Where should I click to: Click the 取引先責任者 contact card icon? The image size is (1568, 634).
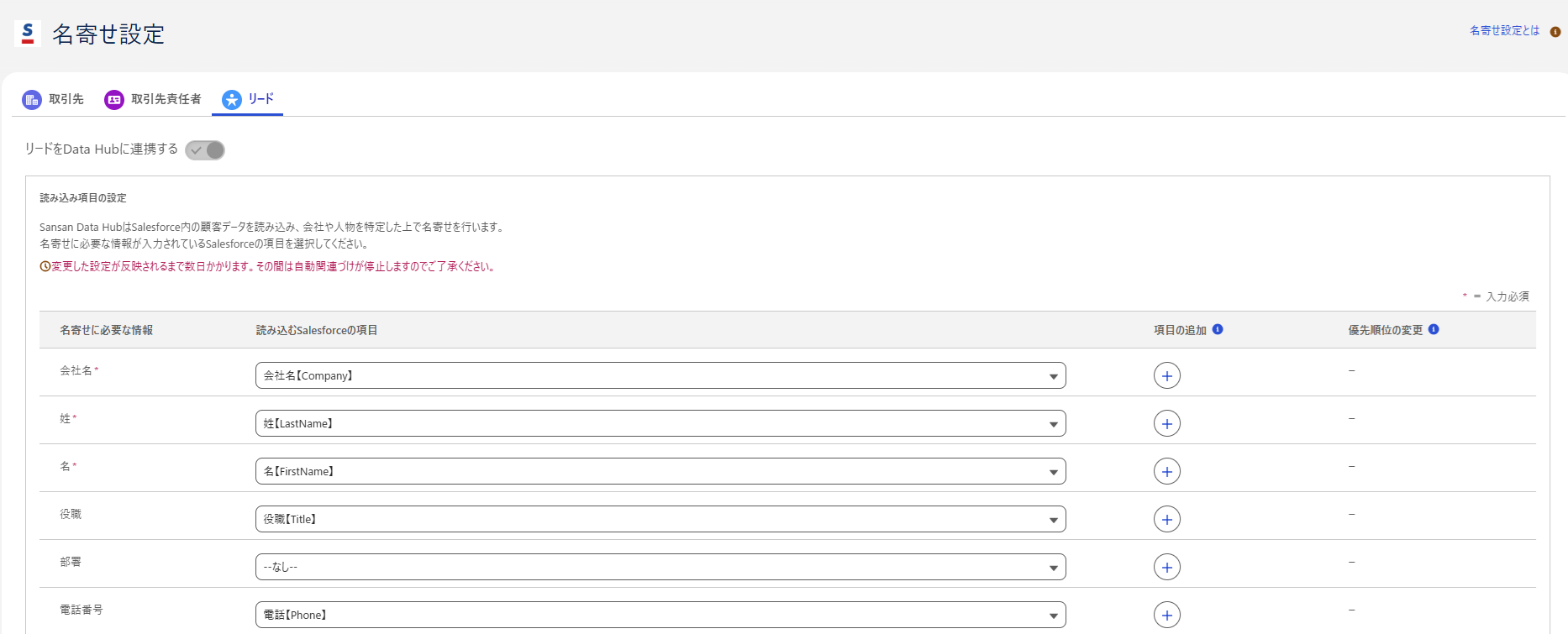pos(114,100)
